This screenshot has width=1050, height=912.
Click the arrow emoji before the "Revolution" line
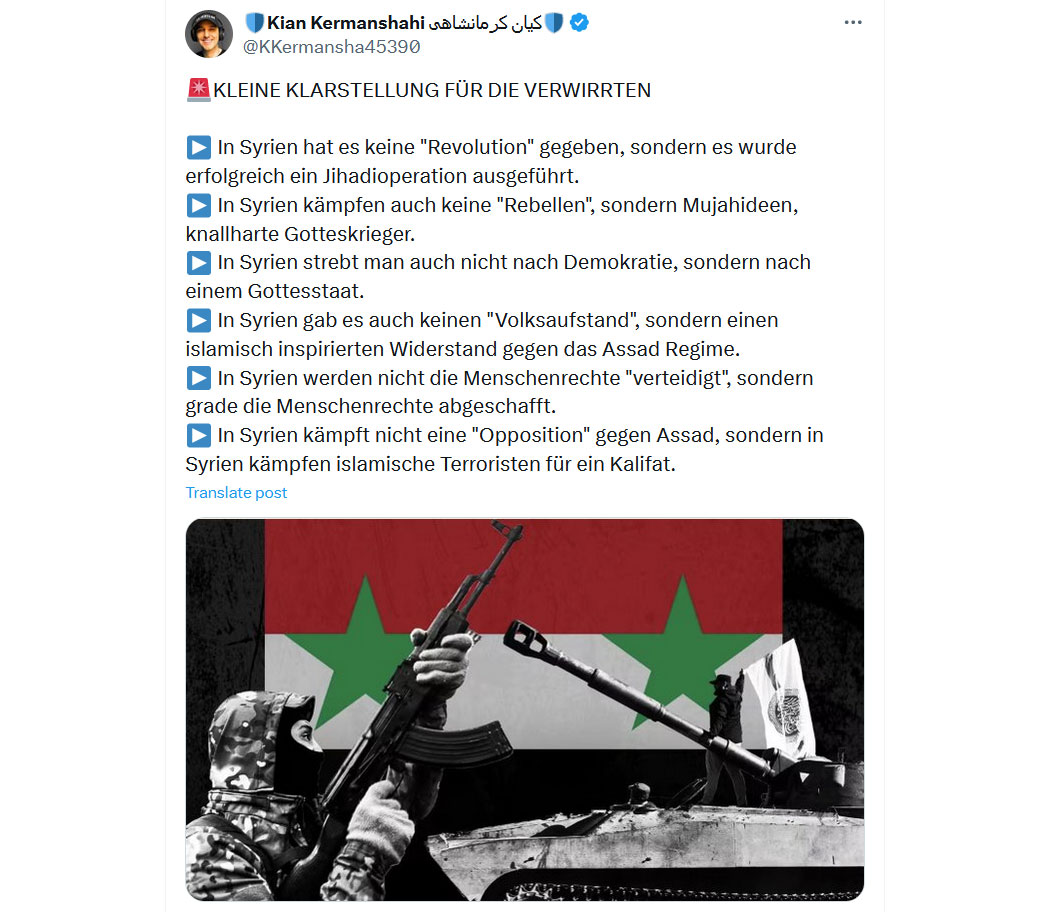coord(198,147)
